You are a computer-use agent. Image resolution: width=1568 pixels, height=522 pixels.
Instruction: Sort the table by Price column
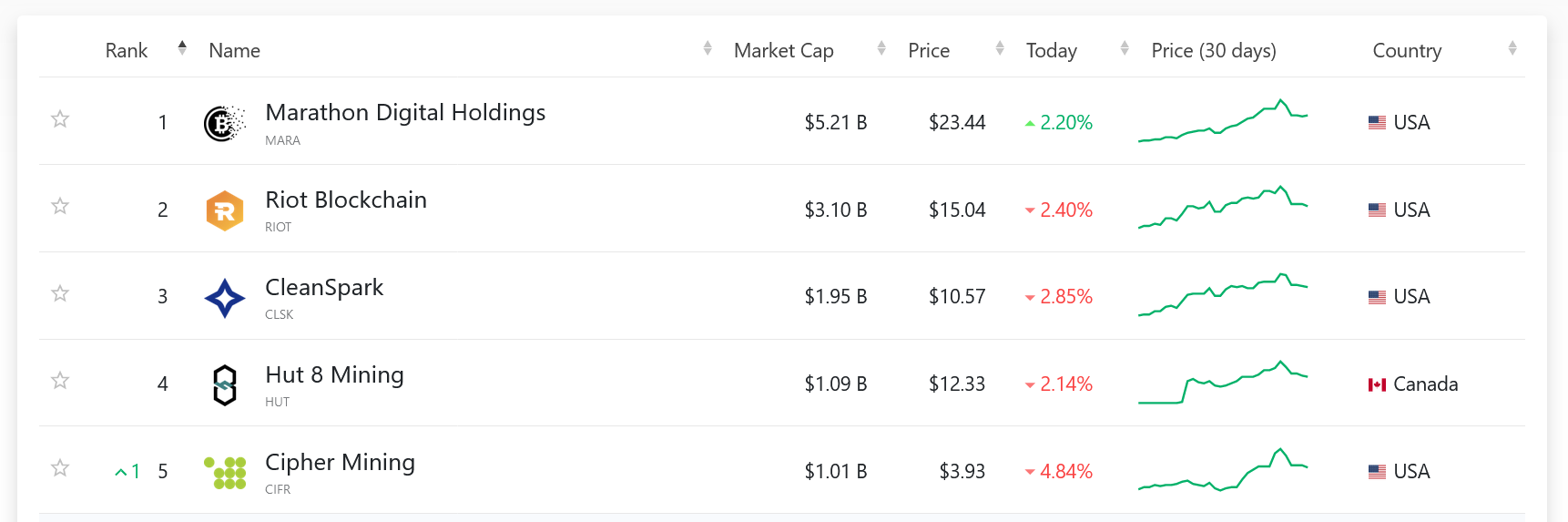point(929,51)
